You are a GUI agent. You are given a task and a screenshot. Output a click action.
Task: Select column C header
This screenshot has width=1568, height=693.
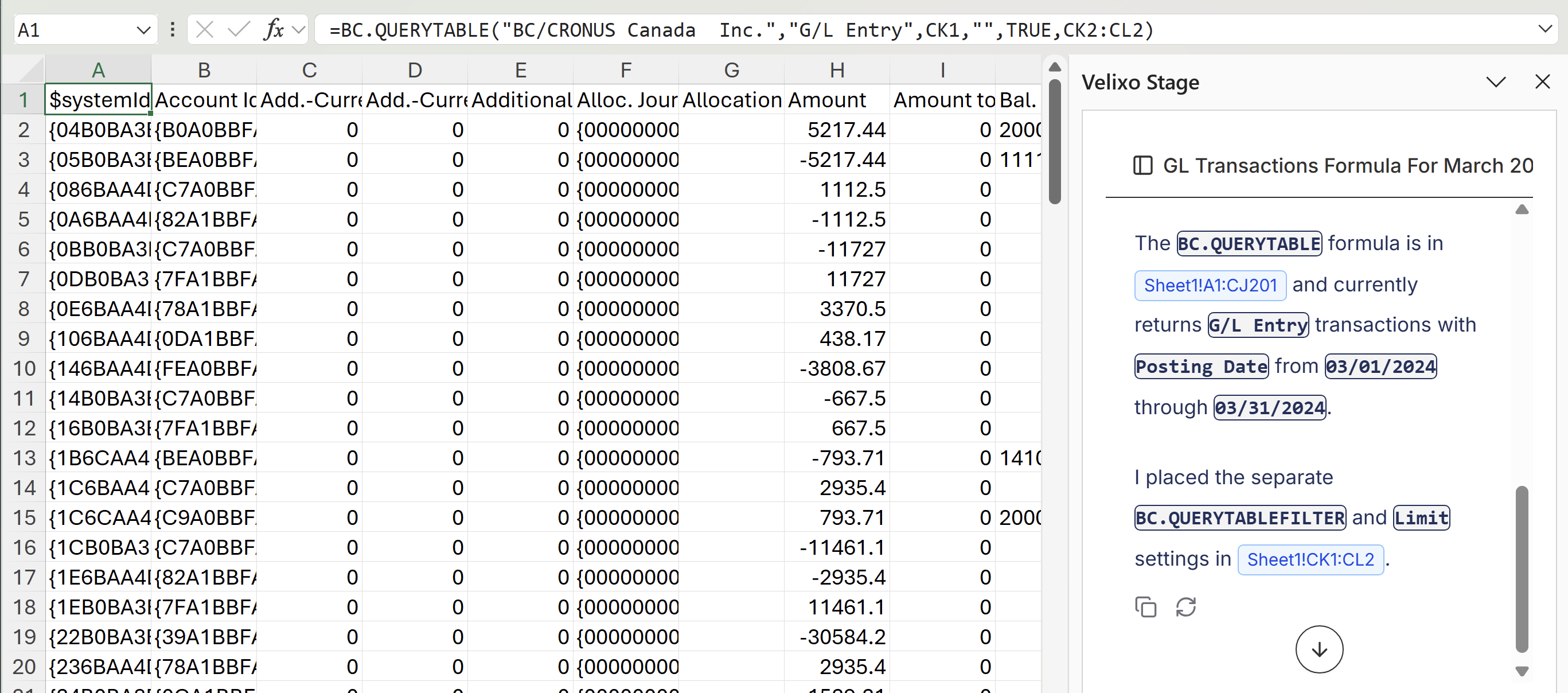coord(309,70)
